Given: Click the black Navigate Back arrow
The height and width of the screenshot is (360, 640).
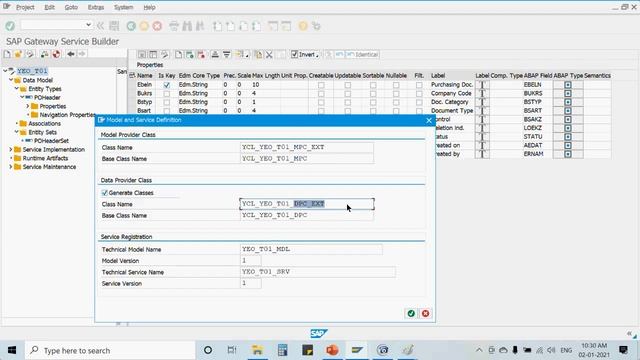Looking at the screenshot, I should click(71, 54).
